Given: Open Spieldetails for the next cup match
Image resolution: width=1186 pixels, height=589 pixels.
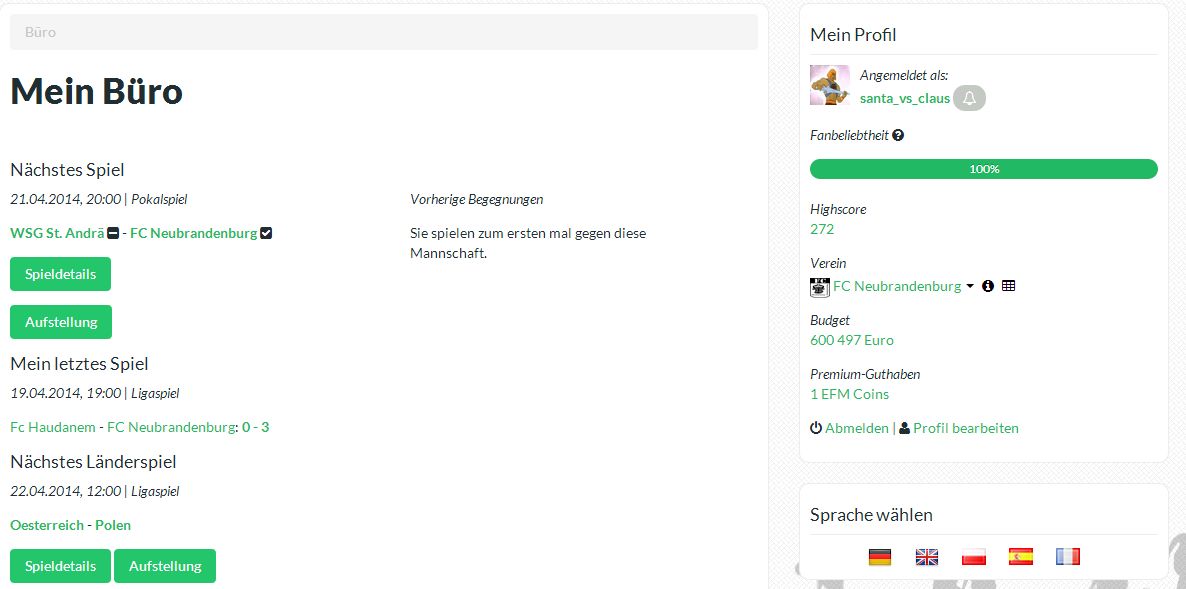Looking at the screenshot, I should click(x=61, y=274).
